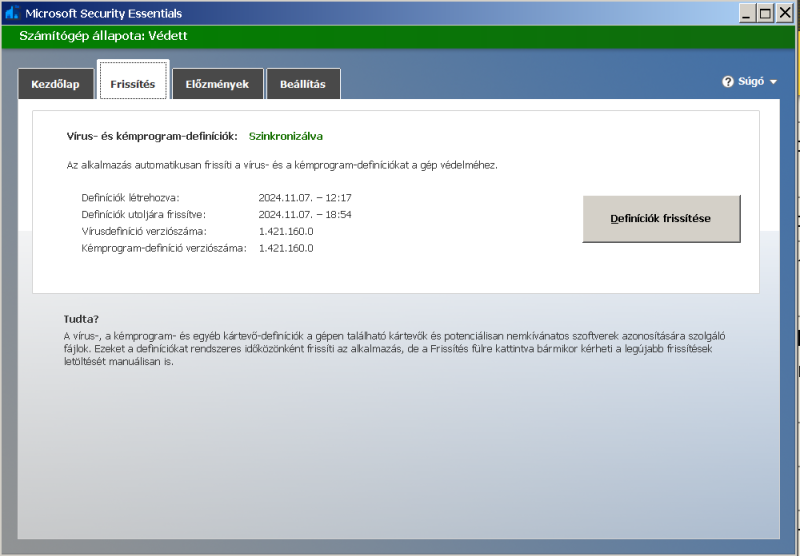Click the Vírusdefiníció verziószáma label
Viewport: 800px width, 556px height.
coord(144,232)
